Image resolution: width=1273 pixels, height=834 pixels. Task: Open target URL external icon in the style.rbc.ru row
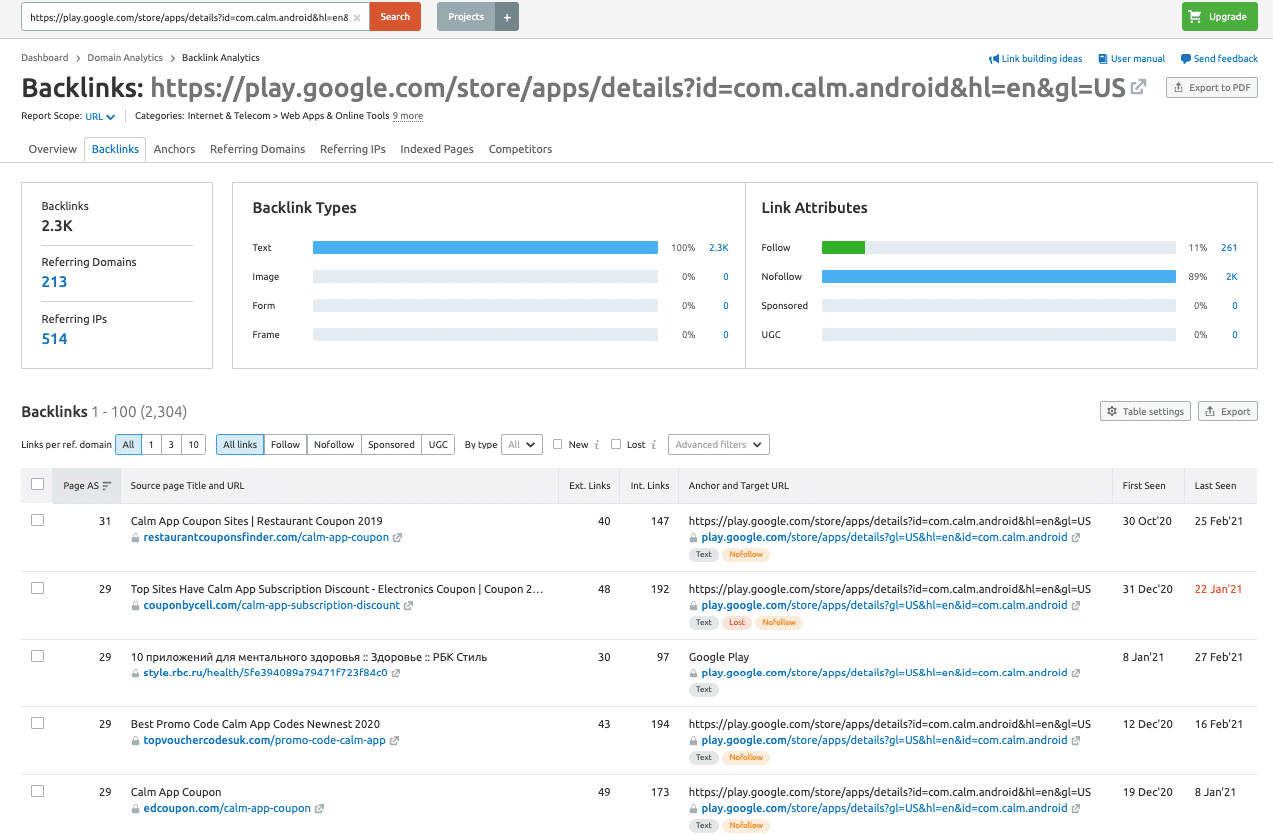pyautogui.click(x=1076, y=673)
